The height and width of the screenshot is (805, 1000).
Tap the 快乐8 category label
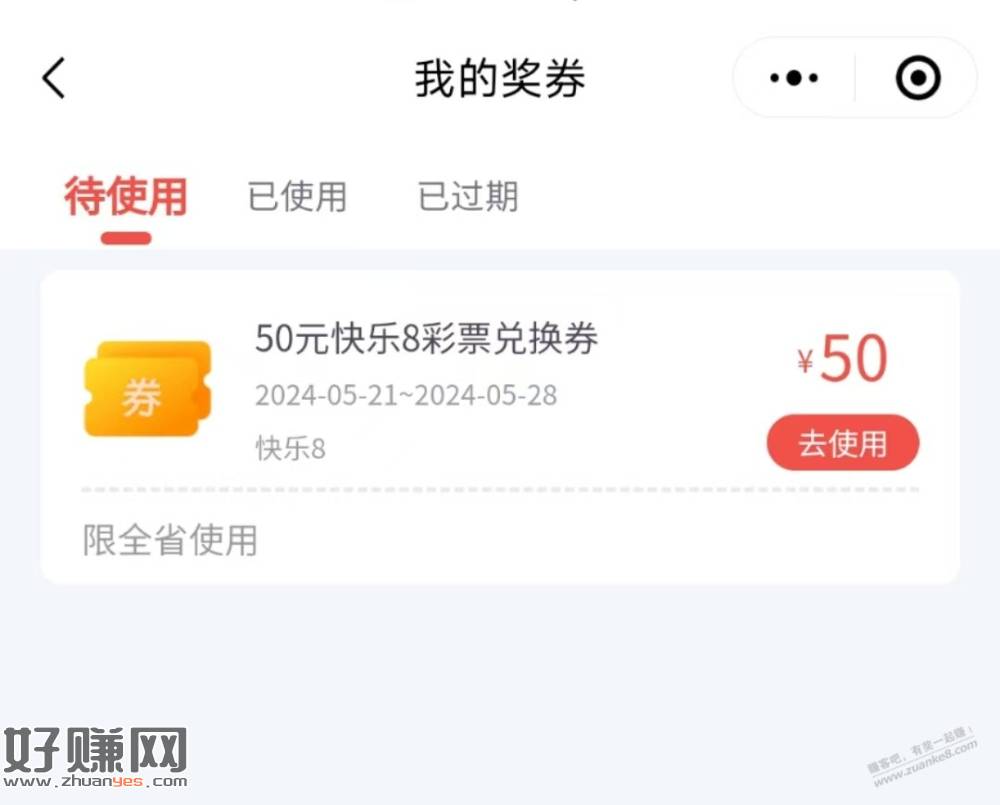click(x=290, y=448)
